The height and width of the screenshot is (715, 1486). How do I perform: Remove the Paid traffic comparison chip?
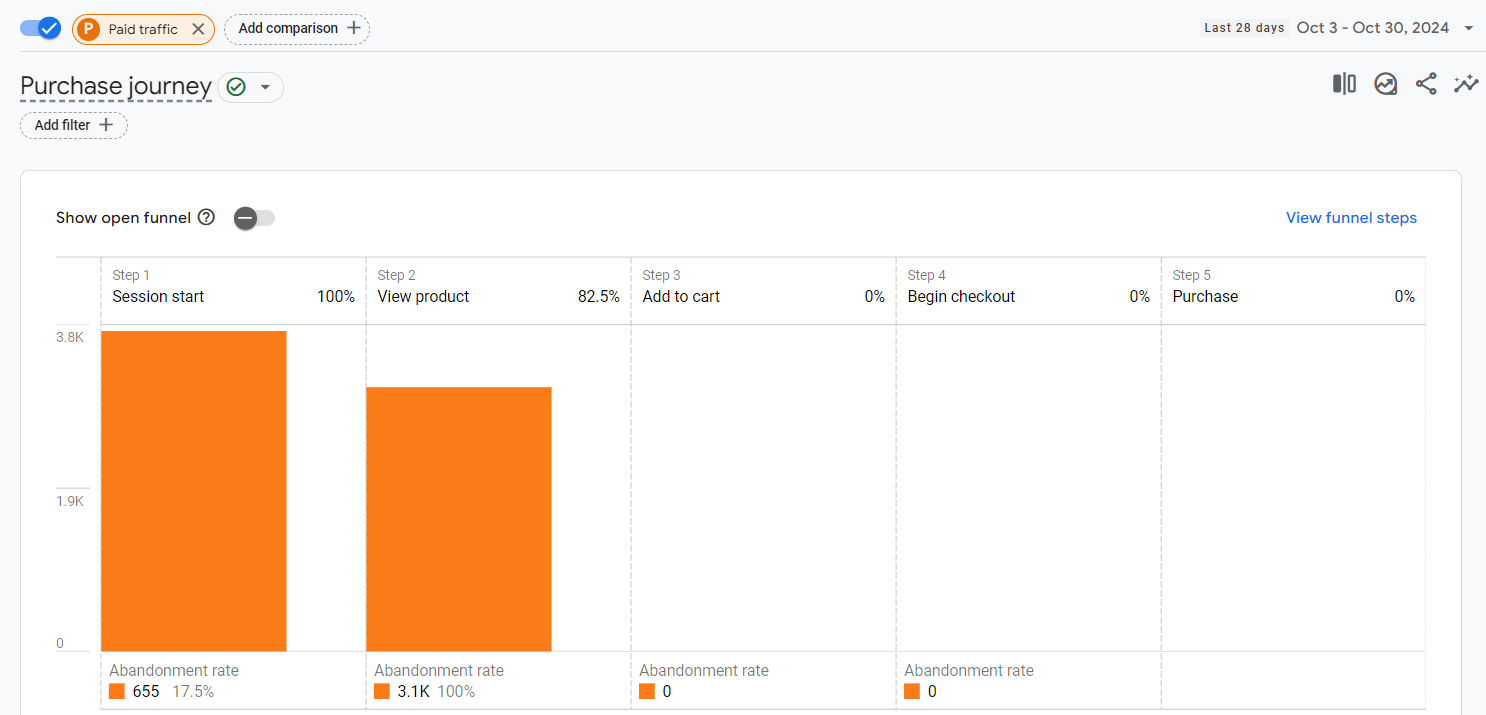click(x=198, y=29)
